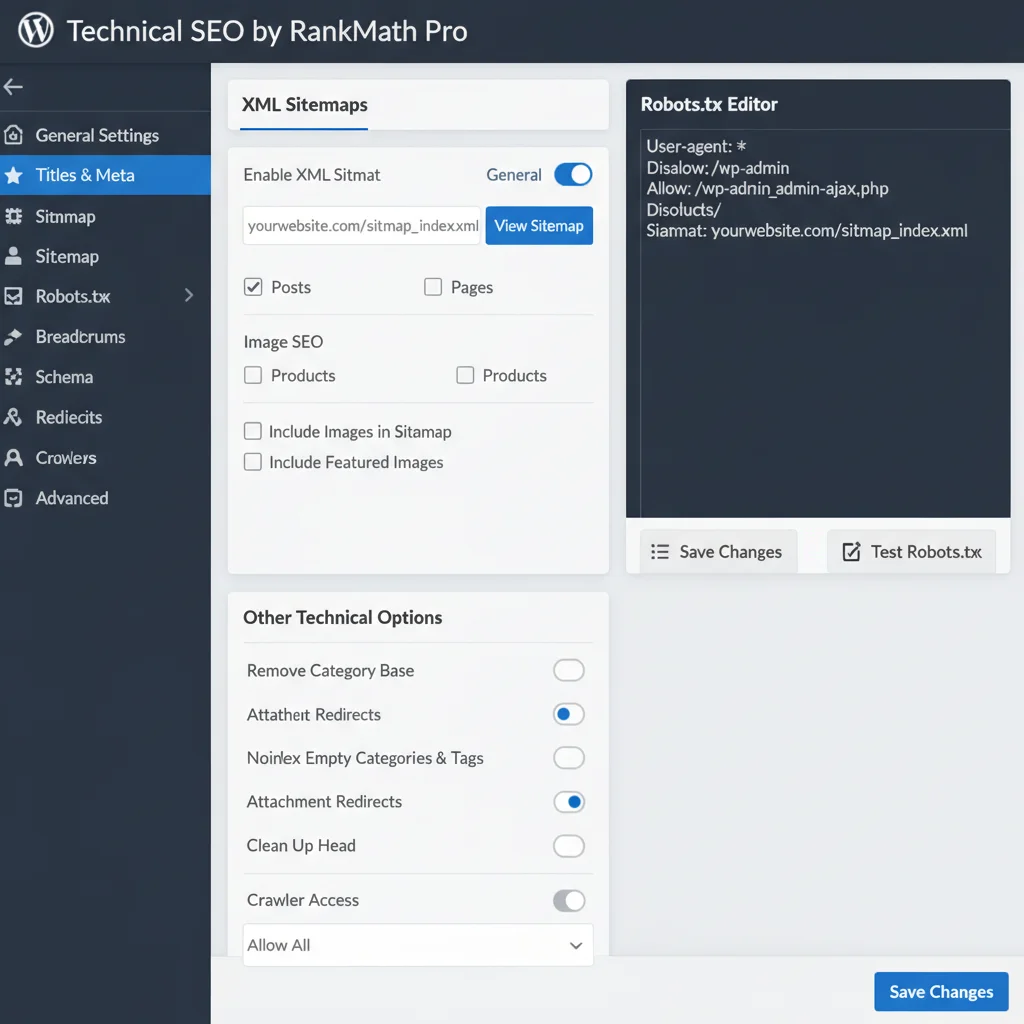Viewport: 1024px width, 1024px height.
Task: Click the sitemap URL input field
Action: [x=362, y=226]
